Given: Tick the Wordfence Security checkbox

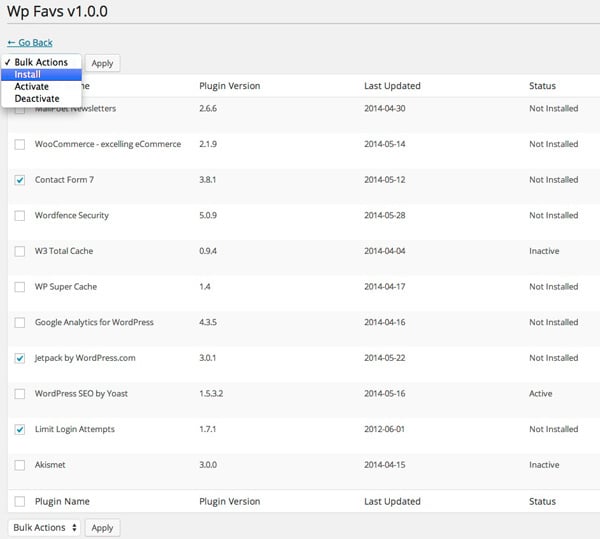Looking at the screenshot, I should pos(20,216).
